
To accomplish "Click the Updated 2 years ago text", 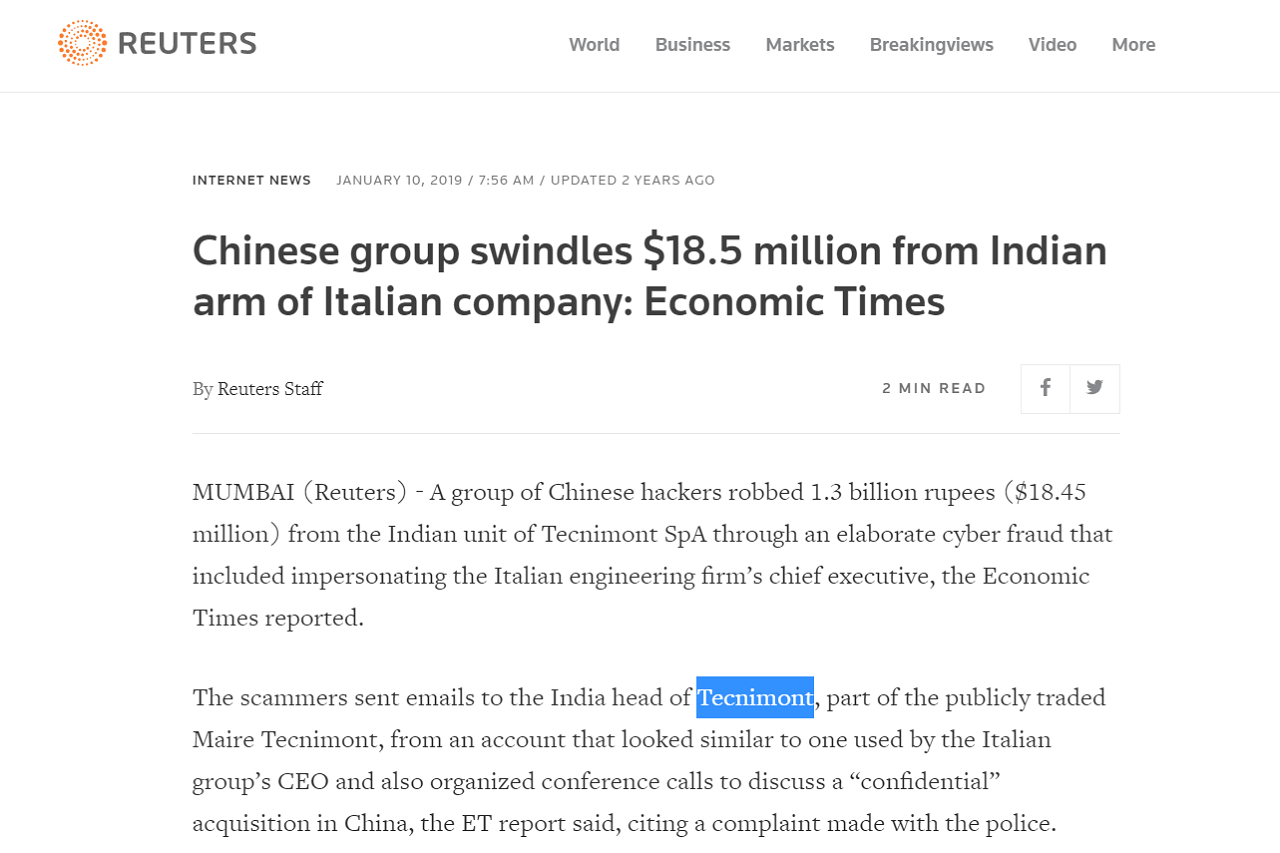I will click(x=633, y=180).
